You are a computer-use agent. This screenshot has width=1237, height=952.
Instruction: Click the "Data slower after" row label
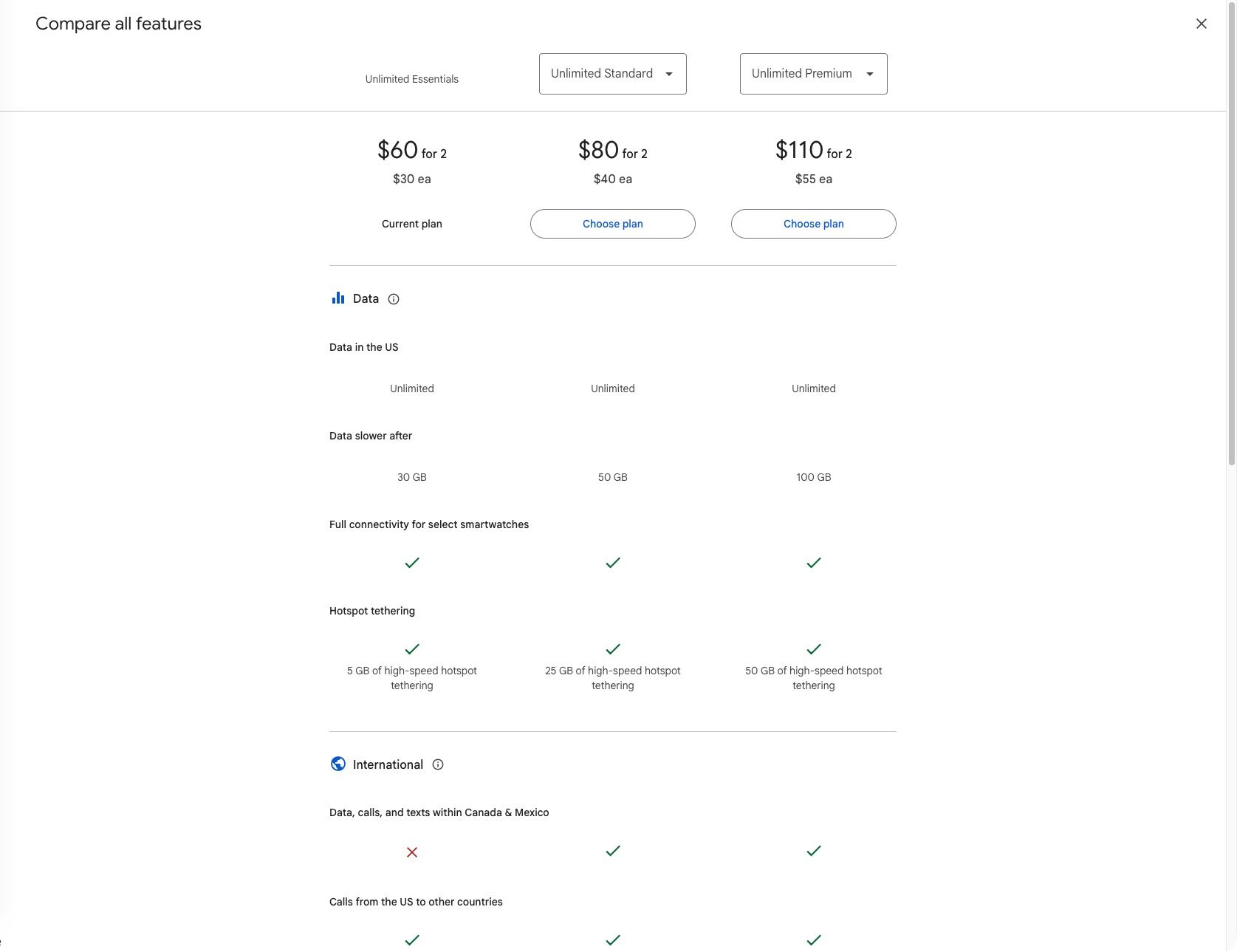371,436
